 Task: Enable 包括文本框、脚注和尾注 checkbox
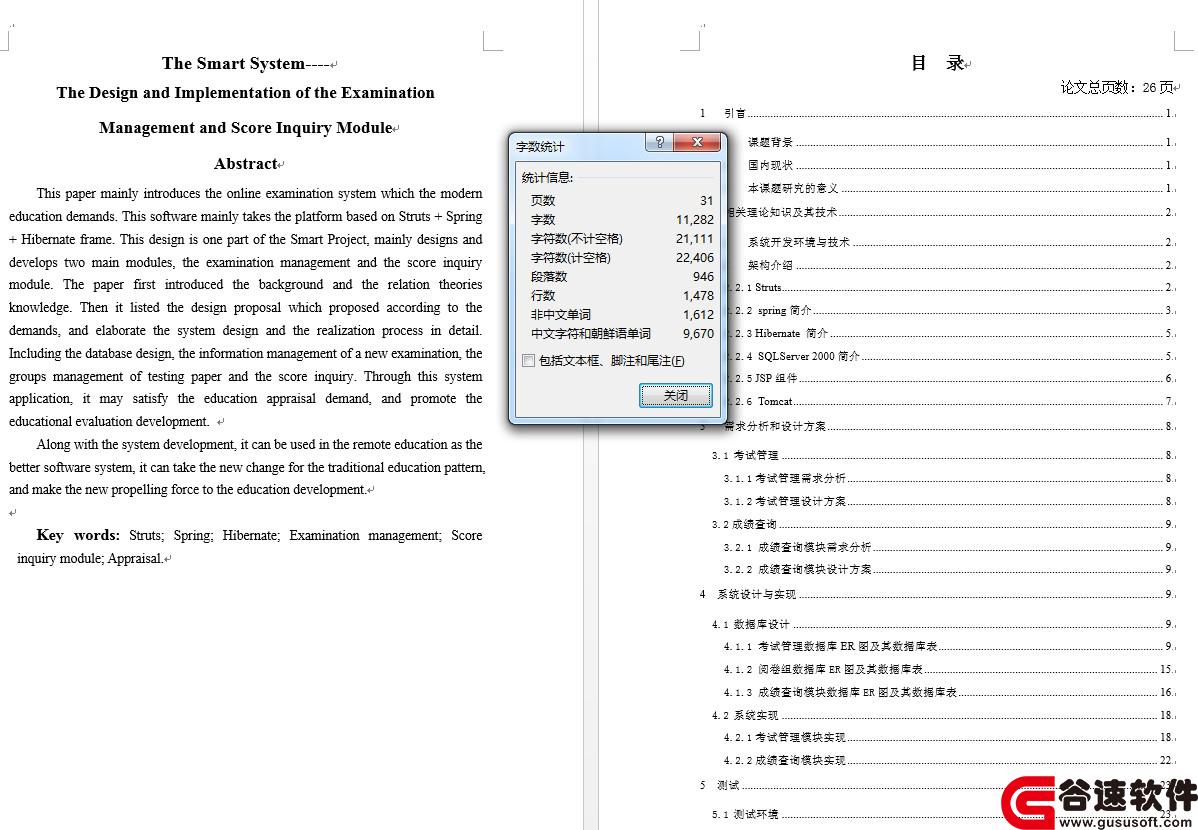[x=528, y=361]
